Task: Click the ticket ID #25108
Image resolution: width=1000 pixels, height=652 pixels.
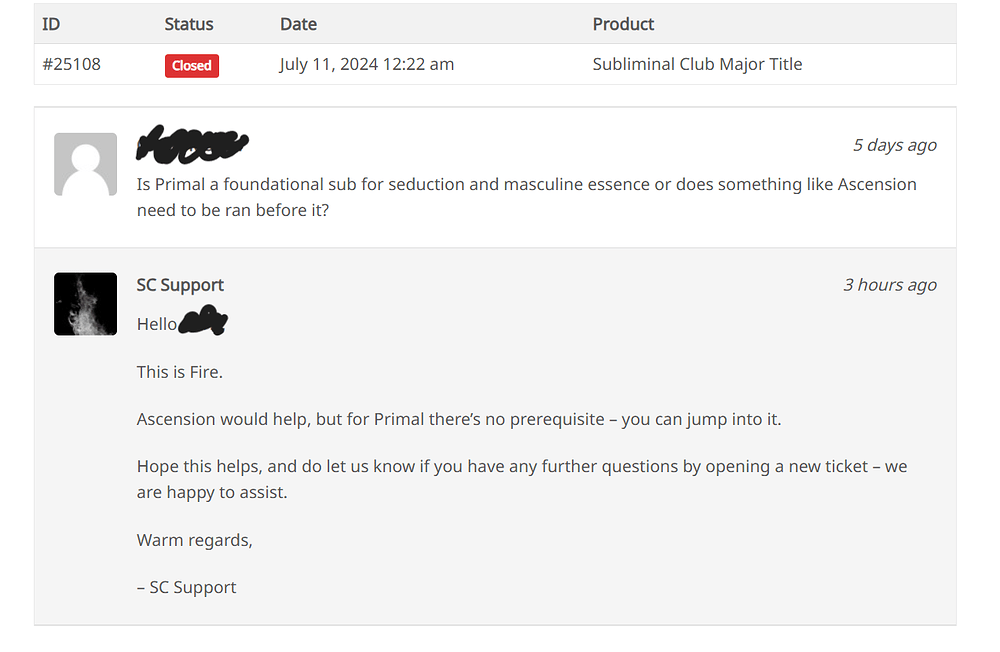Action: [x=71, y=64]
